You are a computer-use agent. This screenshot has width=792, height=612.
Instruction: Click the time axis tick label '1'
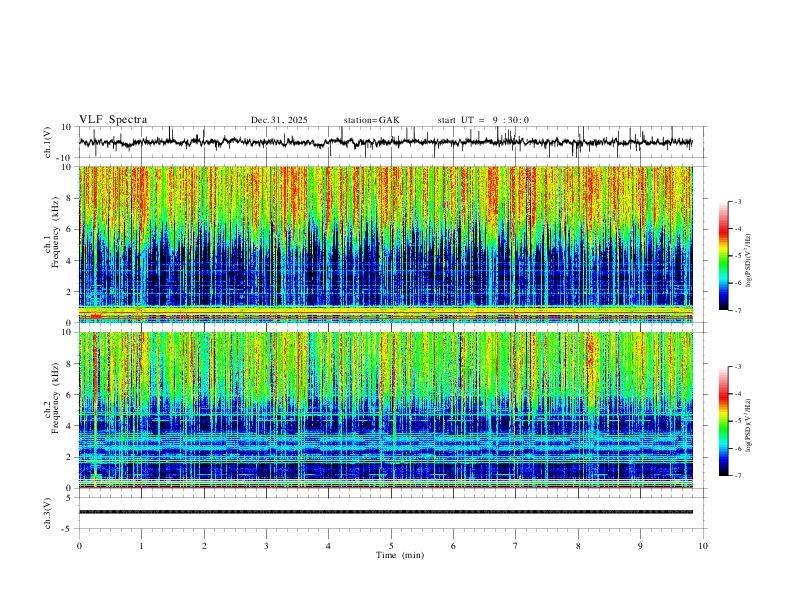[x=141, y=546]
